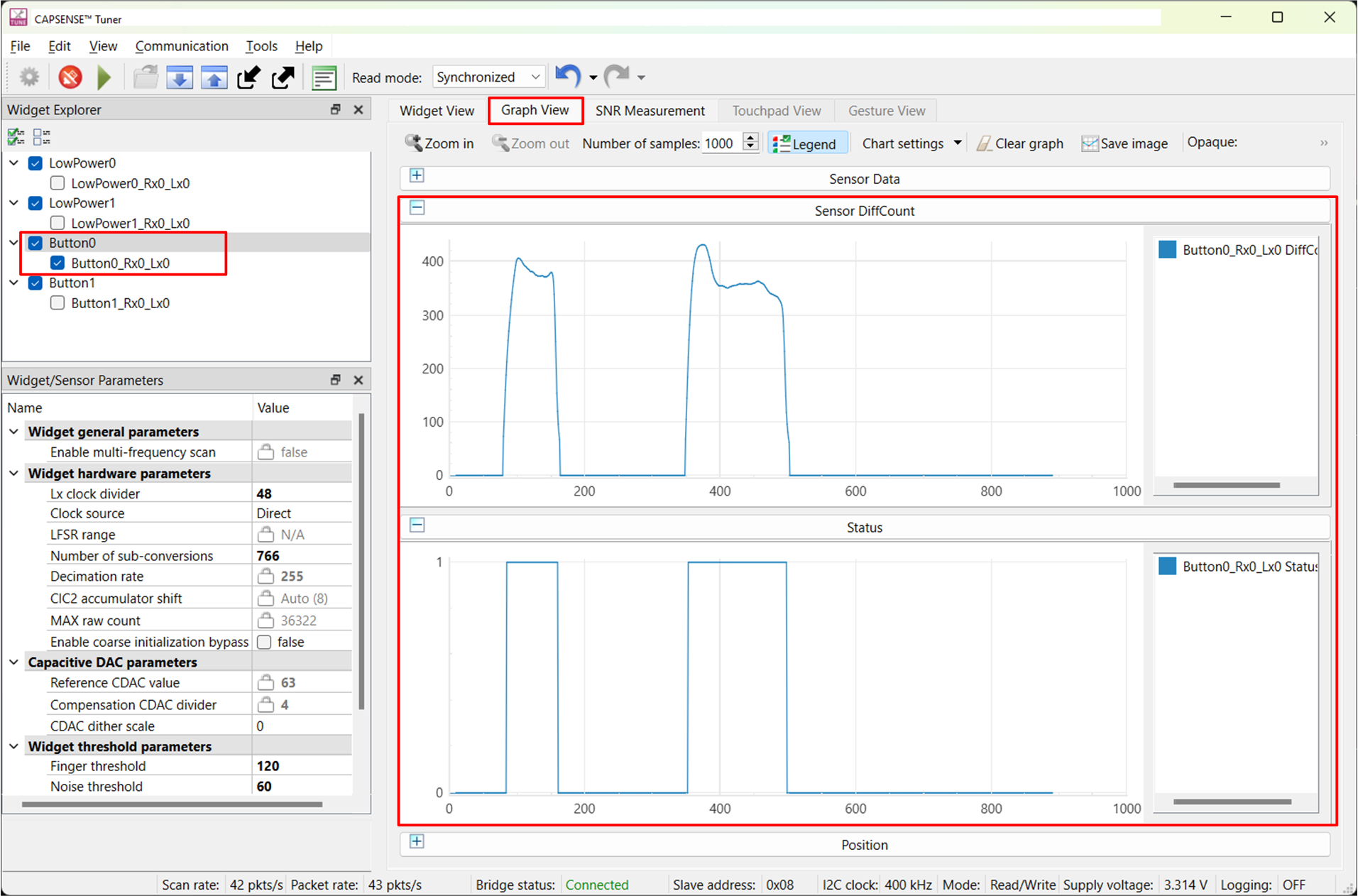This screenshot has height=896, width=1358.
Task: Click the apply to device download icon
Action: click(180, 77)
